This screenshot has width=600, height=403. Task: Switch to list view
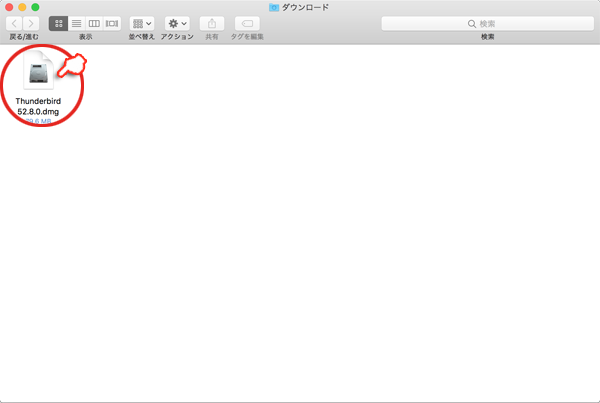coord(76,23)
